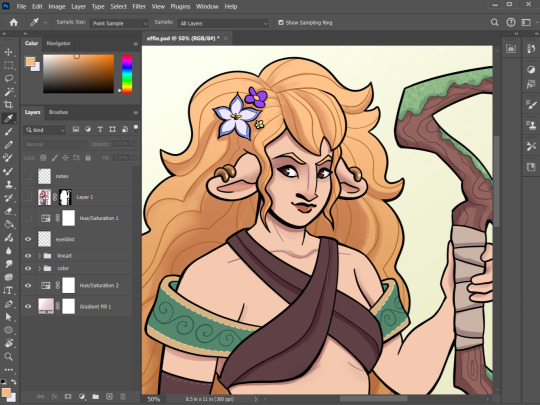Open the File menu

coord(21,7)
